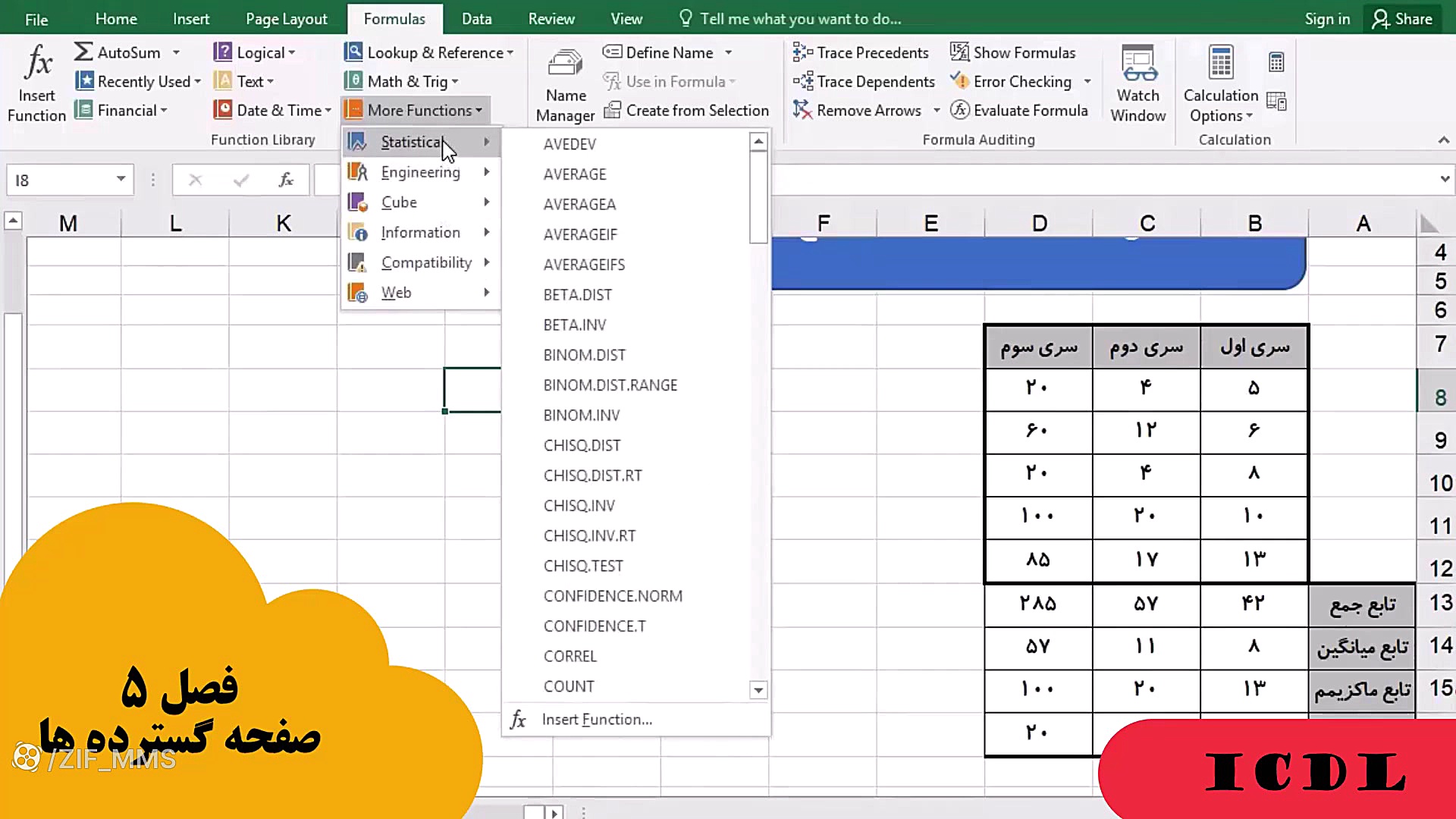Viewport: 1456px width, 819px height.
Task: Open the Lookup & Reference icon
Action: 353,52
